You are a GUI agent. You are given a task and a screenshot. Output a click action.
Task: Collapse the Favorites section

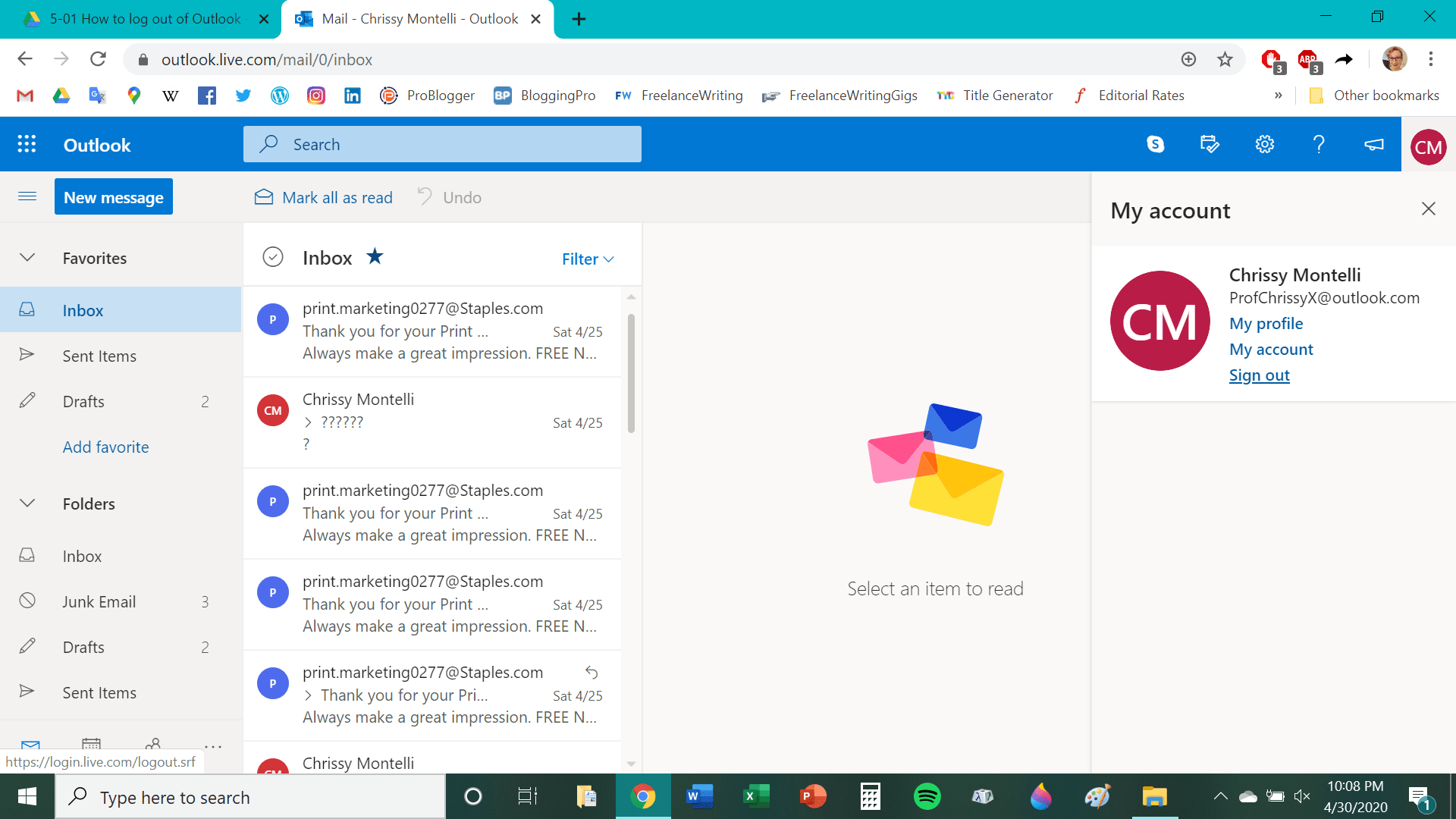click(27, 258)
